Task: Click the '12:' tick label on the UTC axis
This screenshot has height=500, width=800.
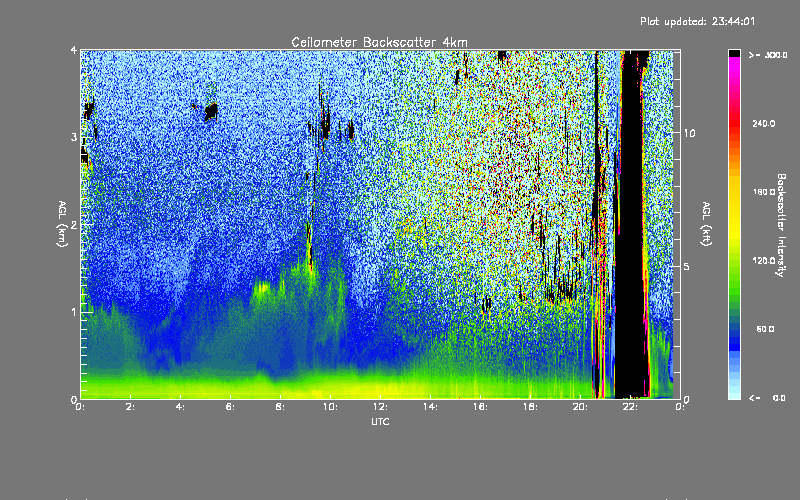Action: point(380,407)
